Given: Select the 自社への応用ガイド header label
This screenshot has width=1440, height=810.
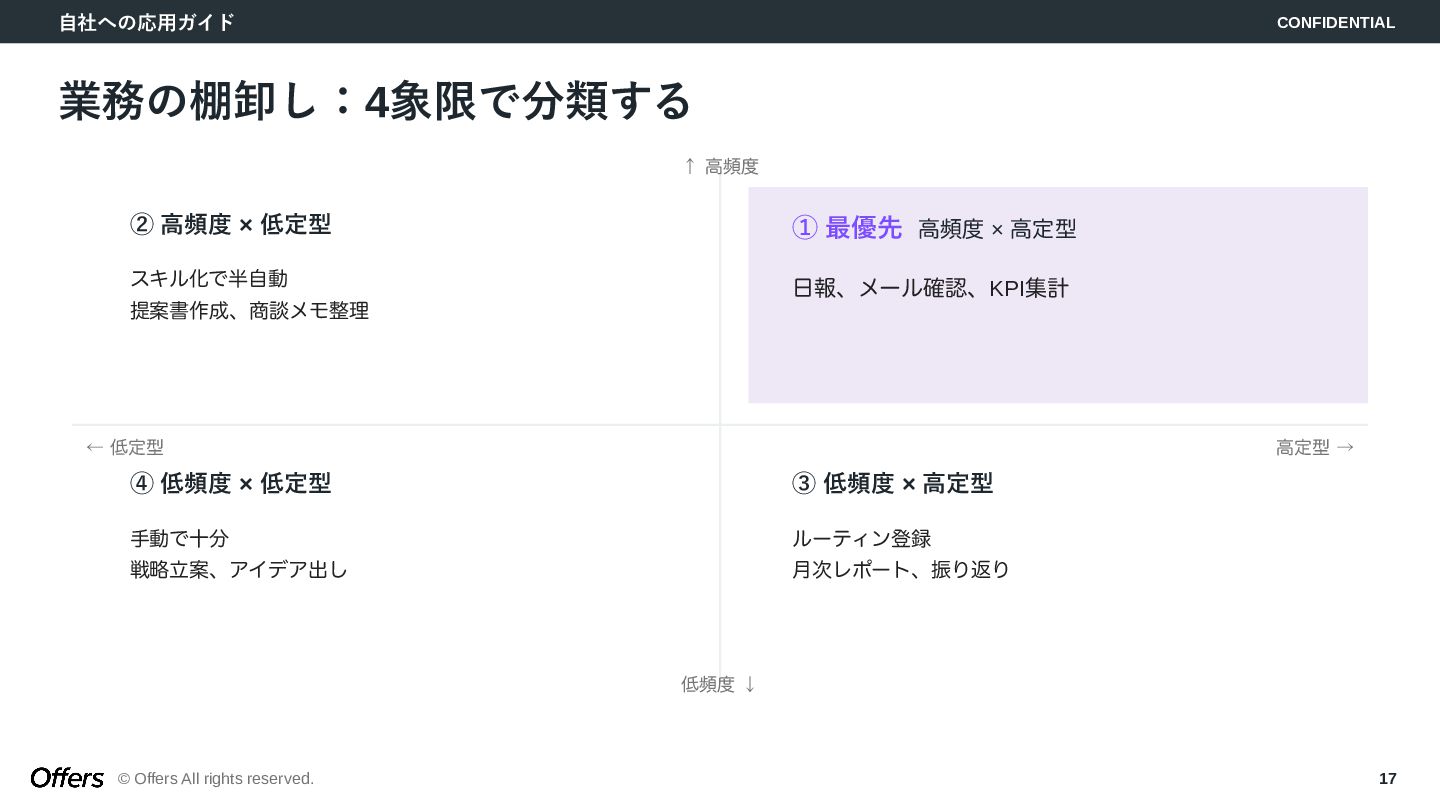Looking at the screenshot, I should (147, 22).
